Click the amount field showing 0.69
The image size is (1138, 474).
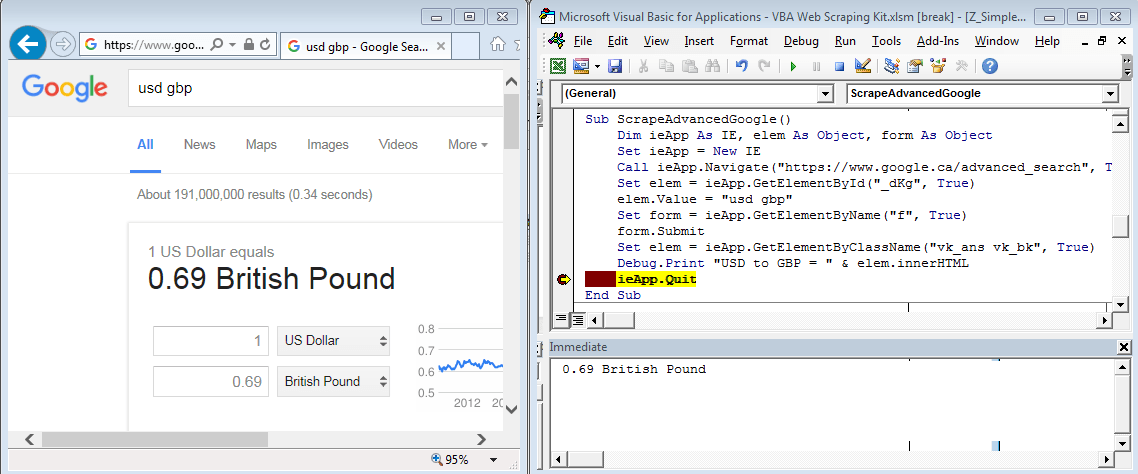coord(212,381)
